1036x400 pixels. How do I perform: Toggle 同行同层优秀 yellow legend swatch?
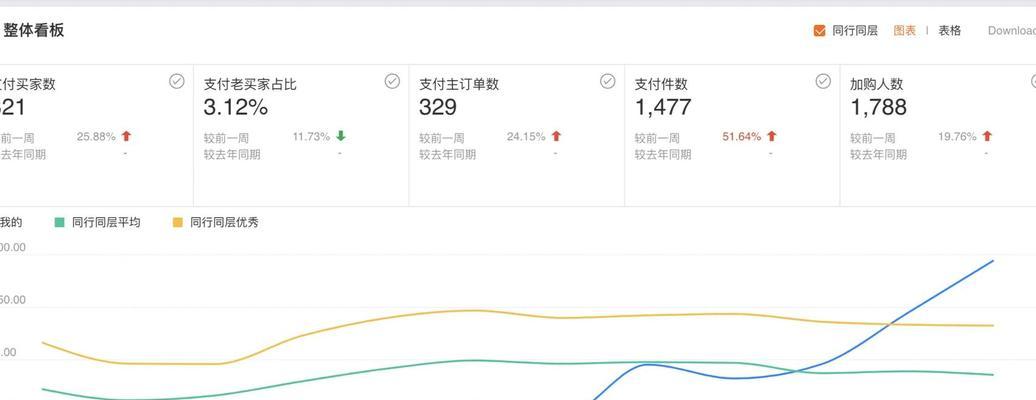pos(178,223)
